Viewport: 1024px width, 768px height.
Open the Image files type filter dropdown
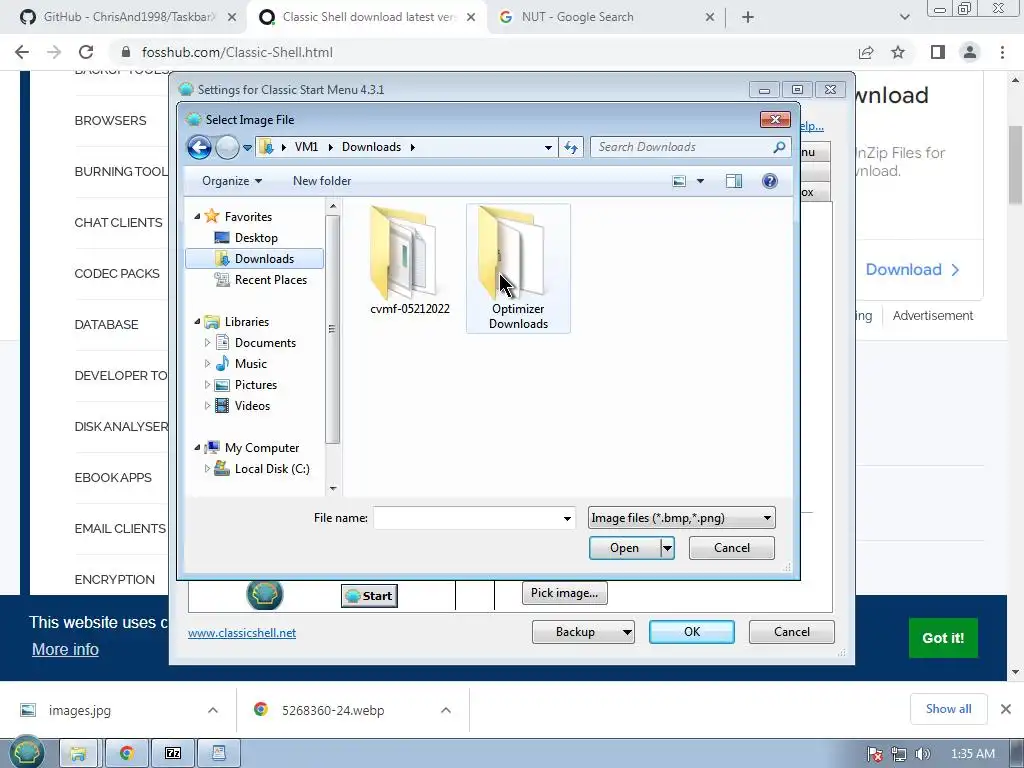(681, 518)
